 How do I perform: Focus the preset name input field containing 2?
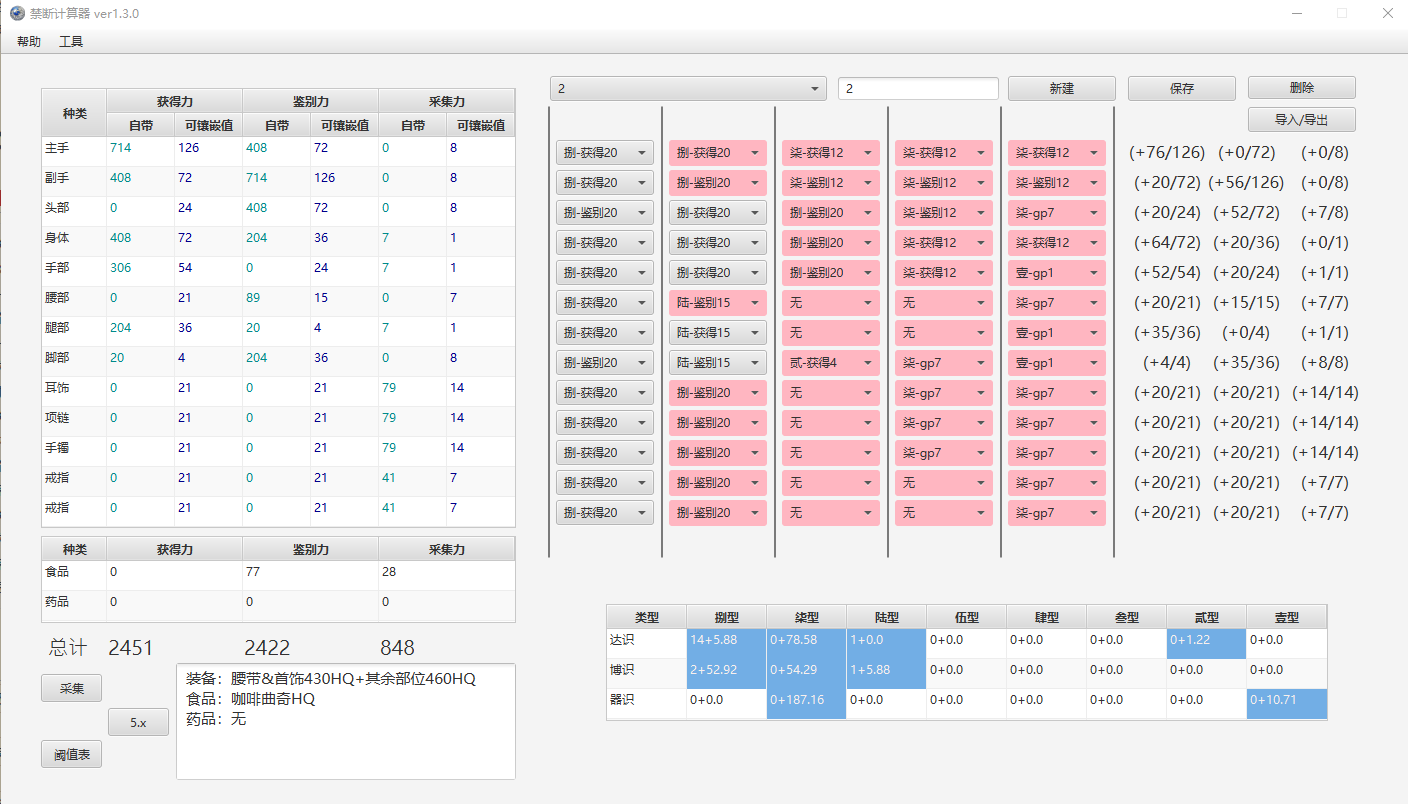pos(918,88)
